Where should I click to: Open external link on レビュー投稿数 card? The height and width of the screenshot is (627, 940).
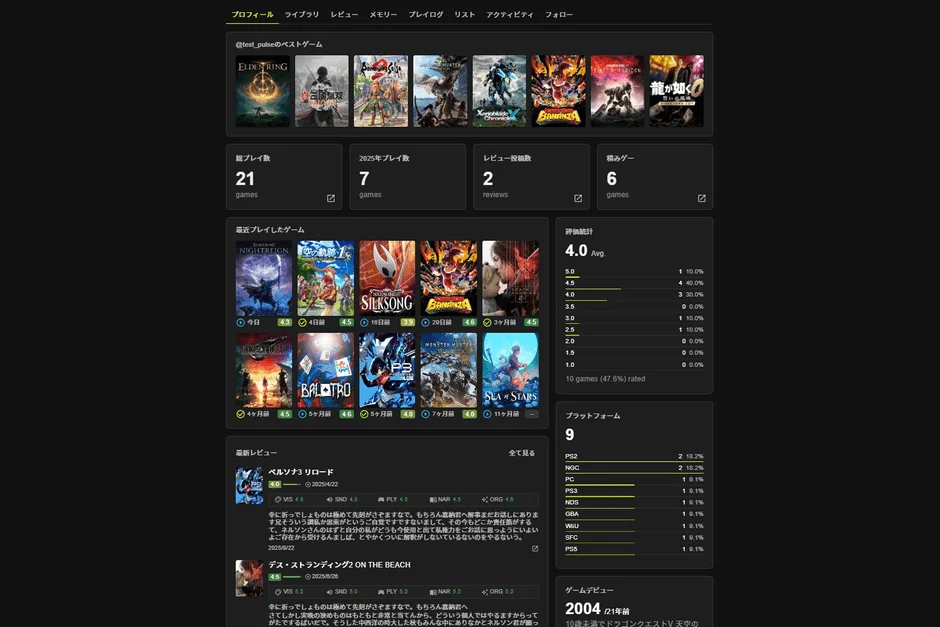point(576,198)
